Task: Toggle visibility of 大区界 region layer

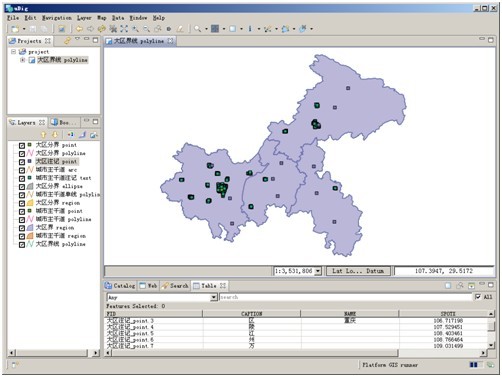Action: (x=22, y=228)
